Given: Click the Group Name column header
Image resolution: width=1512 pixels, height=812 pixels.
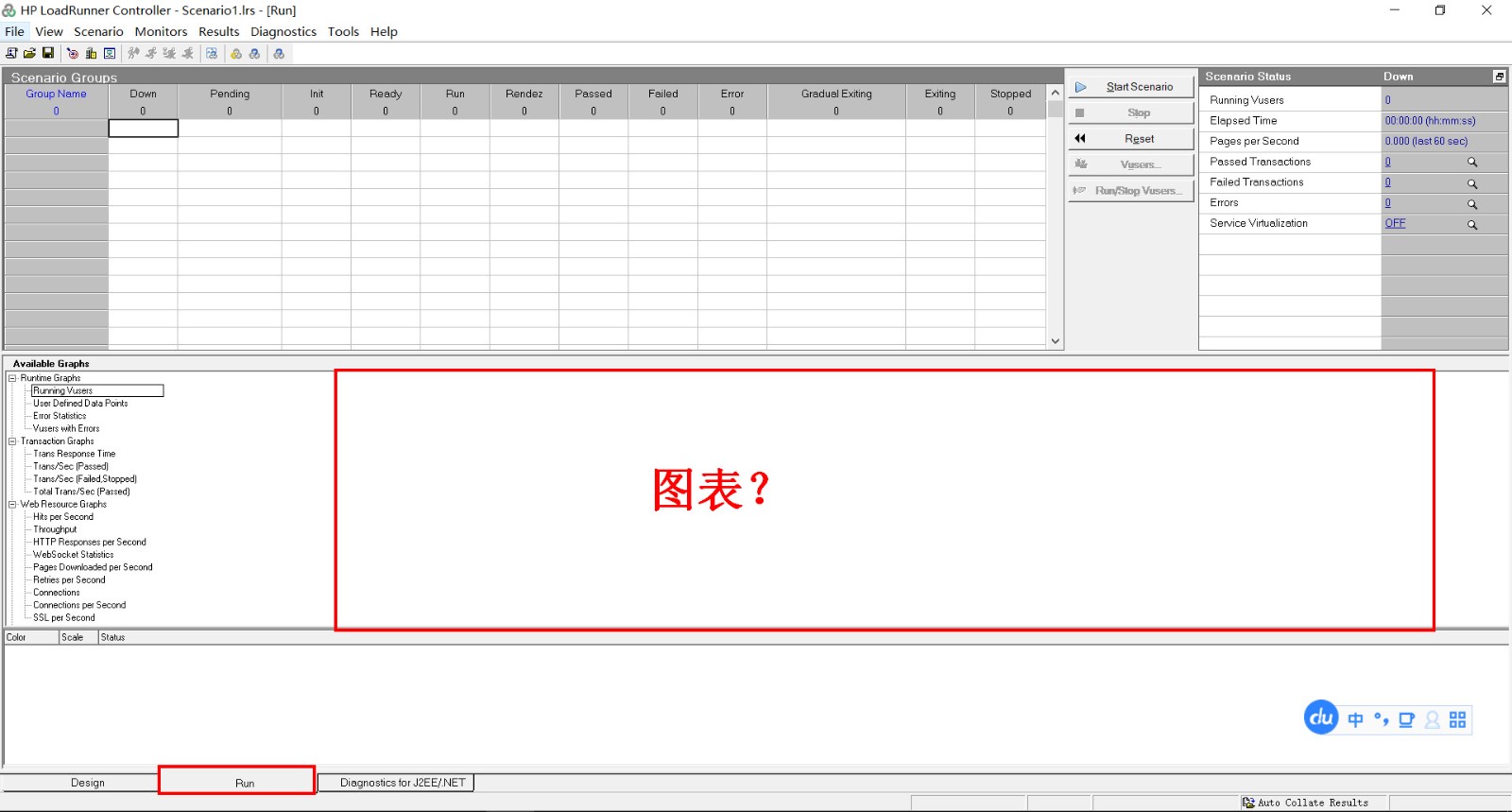Looking at the screenshot, I should pyautogui.click(x=56, y=94).
